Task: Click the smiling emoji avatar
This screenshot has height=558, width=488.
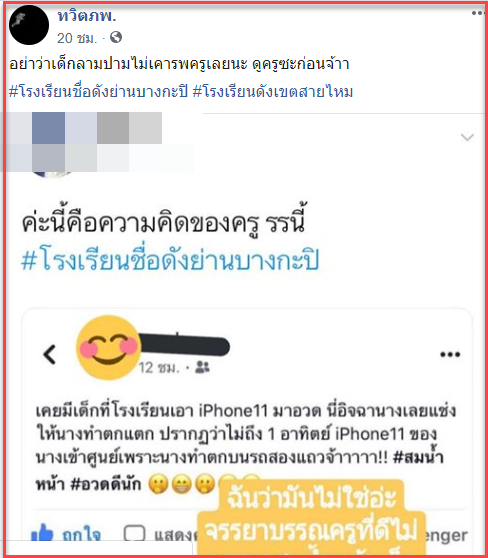Action: pyautogui.click(x=109, y=348)
